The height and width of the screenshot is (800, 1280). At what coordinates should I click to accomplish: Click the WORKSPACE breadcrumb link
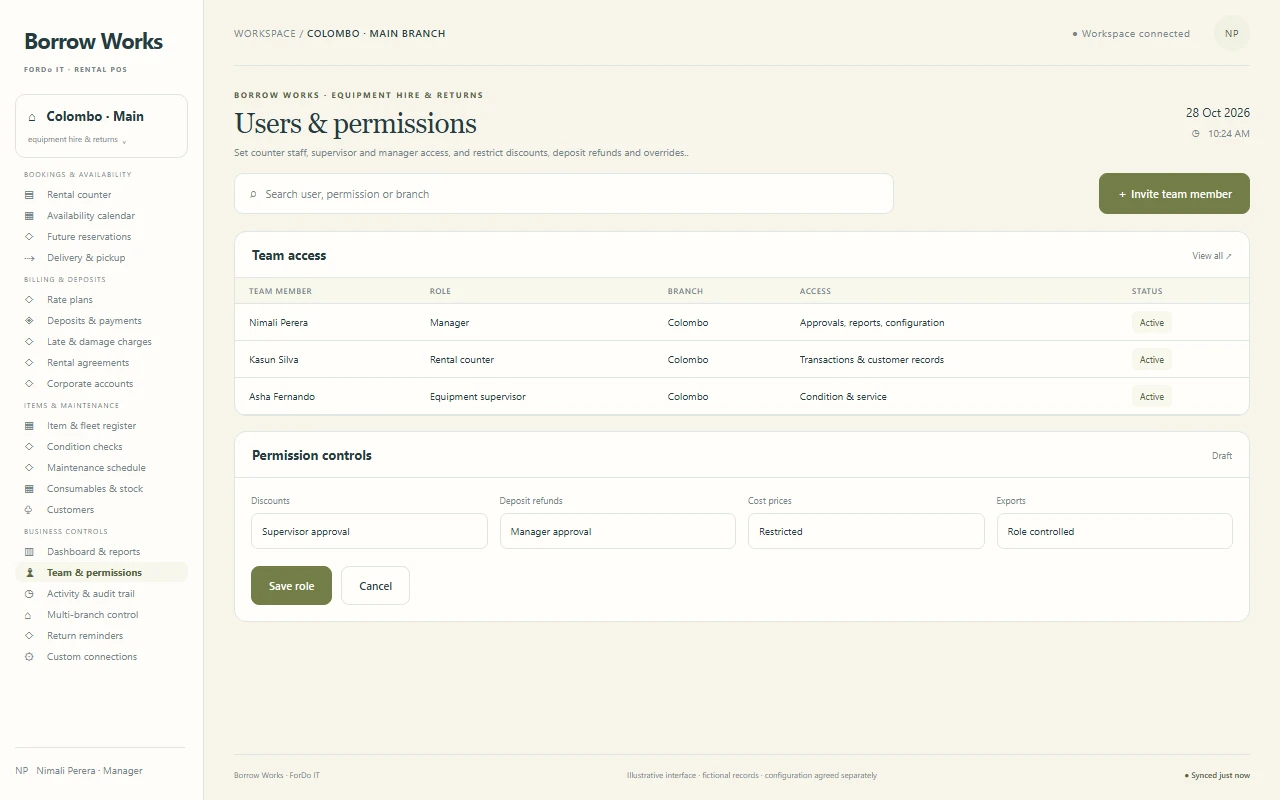pos(265,33)
